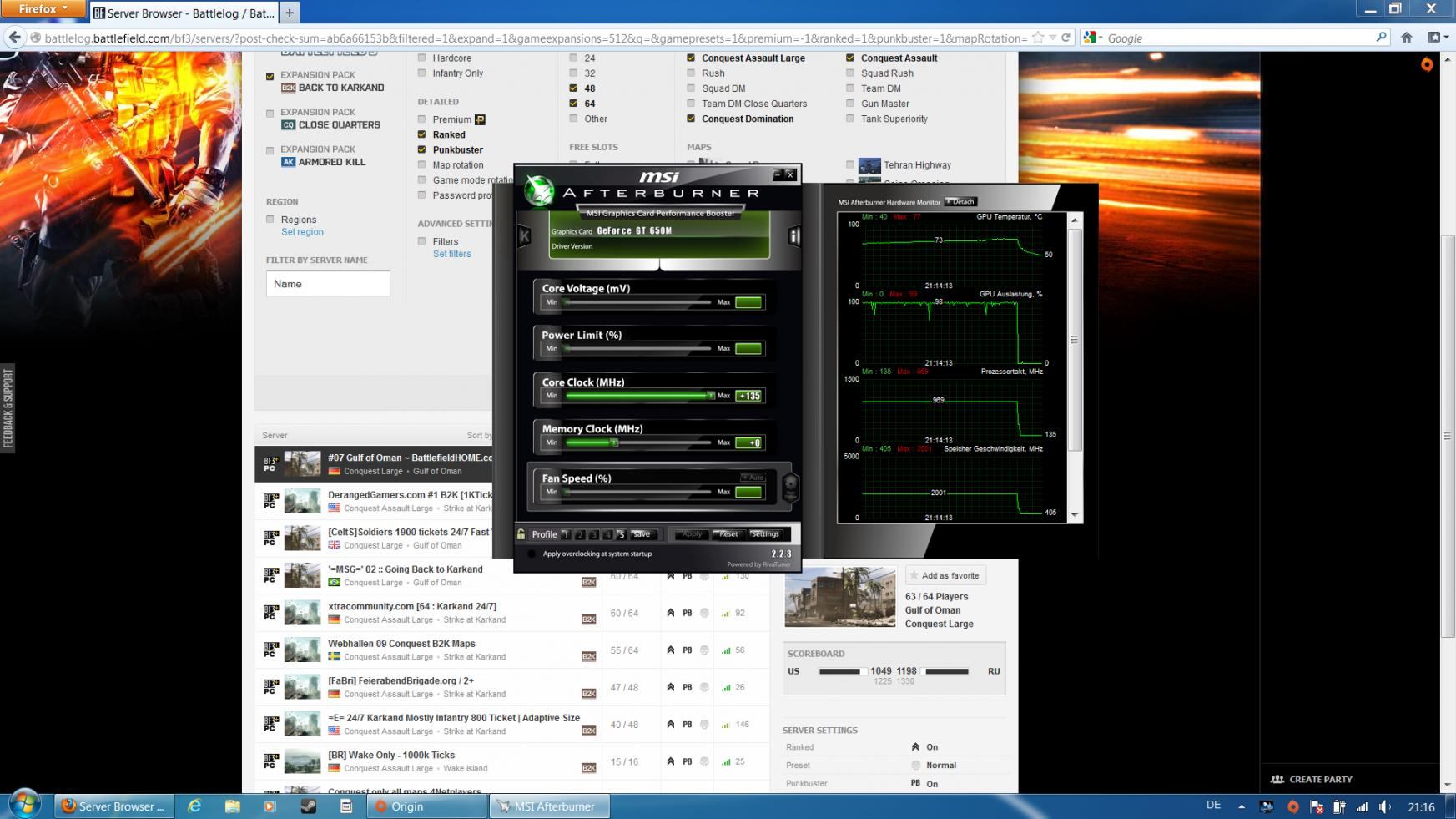Click the MSI Afterburner dragon logo

click(539, 191)
